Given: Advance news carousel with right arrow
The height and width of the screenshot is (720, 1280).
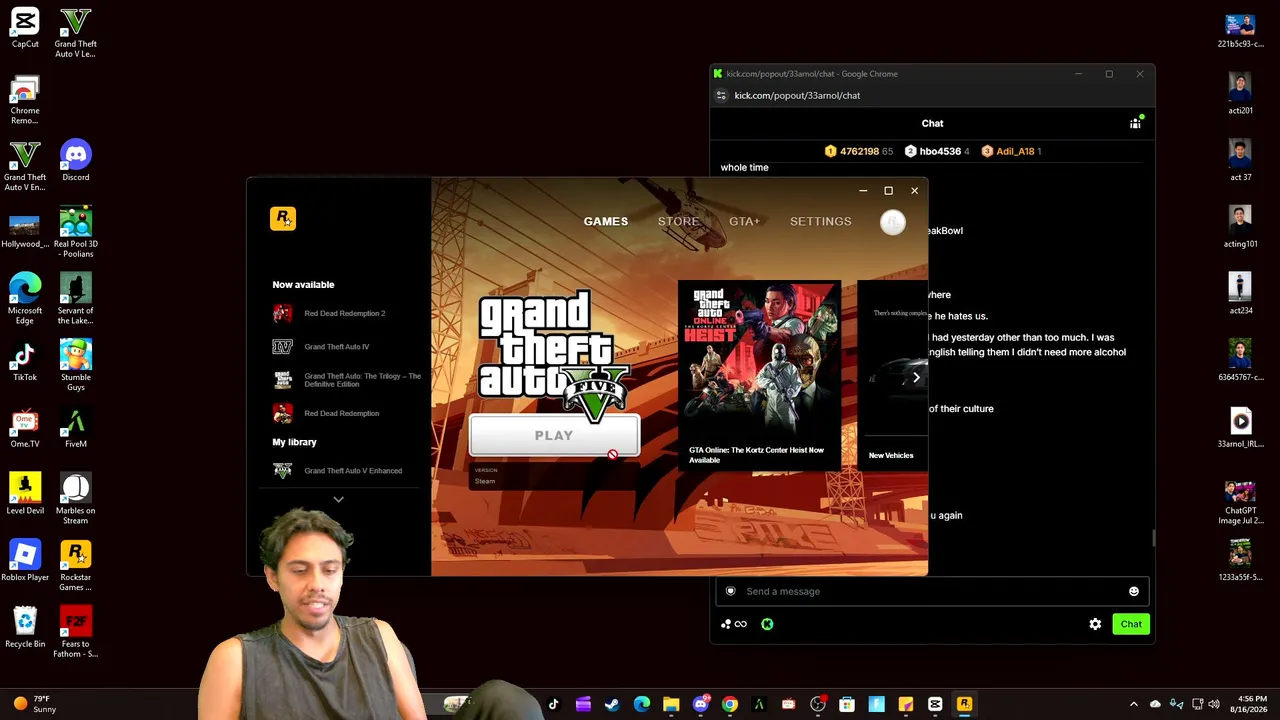Looking at the screenshot, I should (x=916, y=377).
